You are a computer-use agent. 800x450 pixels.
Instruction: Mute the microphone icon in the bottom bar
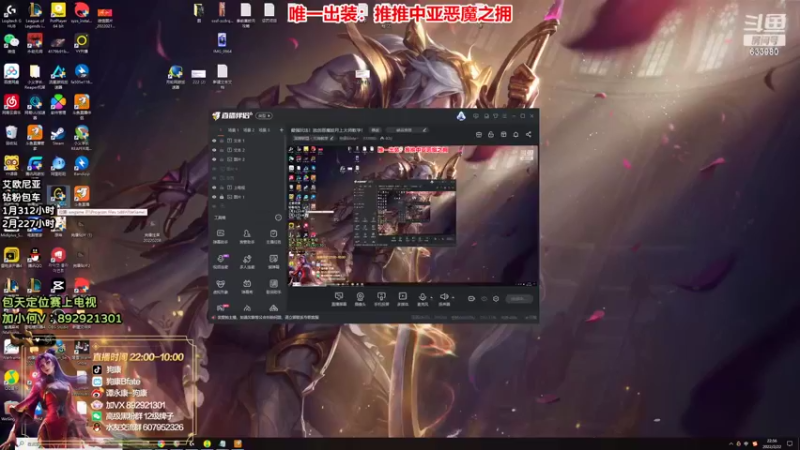(422, 297)
